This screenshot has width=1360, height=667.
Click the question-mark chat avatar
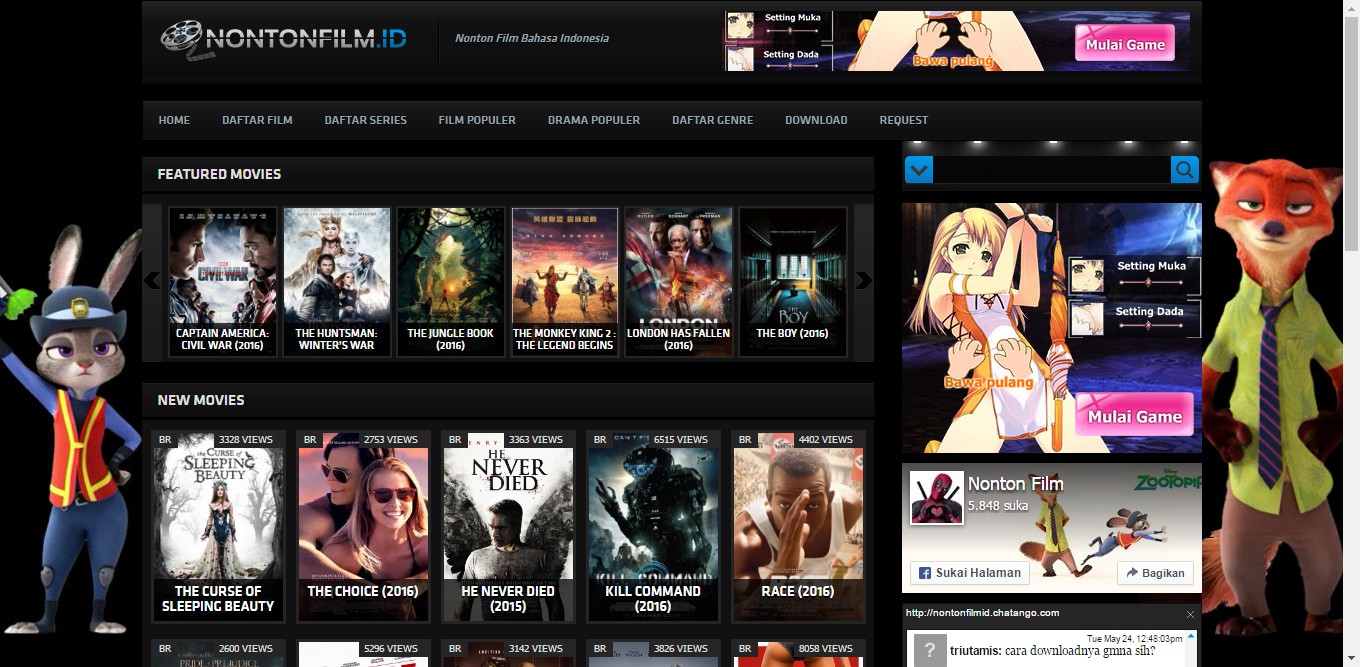point(929,650)
